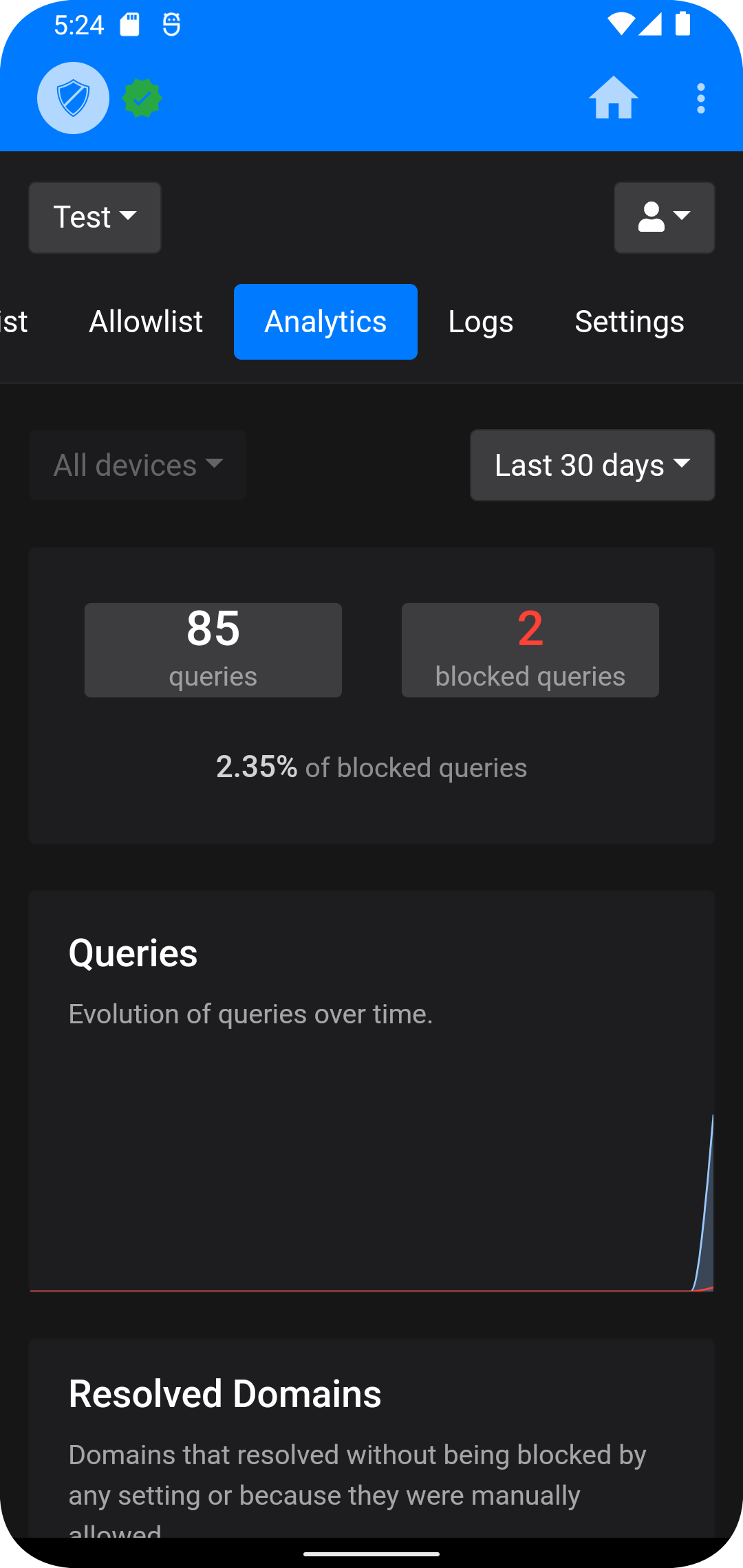Switch to the Allowlist tab
This screenshot has width=743, height=1568.
point(146,322)
